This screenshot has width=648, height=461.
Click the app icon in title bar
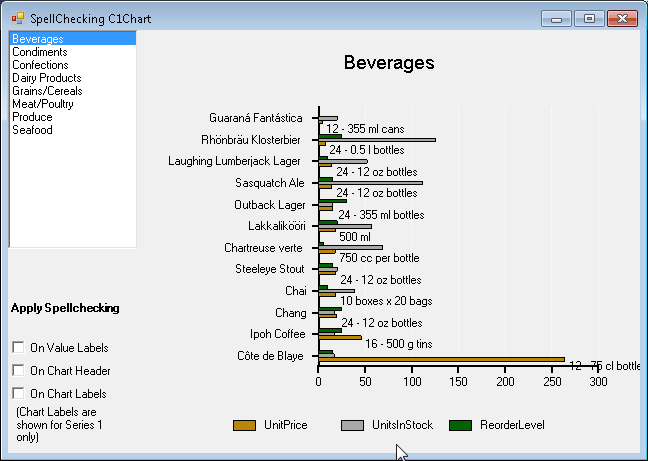point(17,18)
